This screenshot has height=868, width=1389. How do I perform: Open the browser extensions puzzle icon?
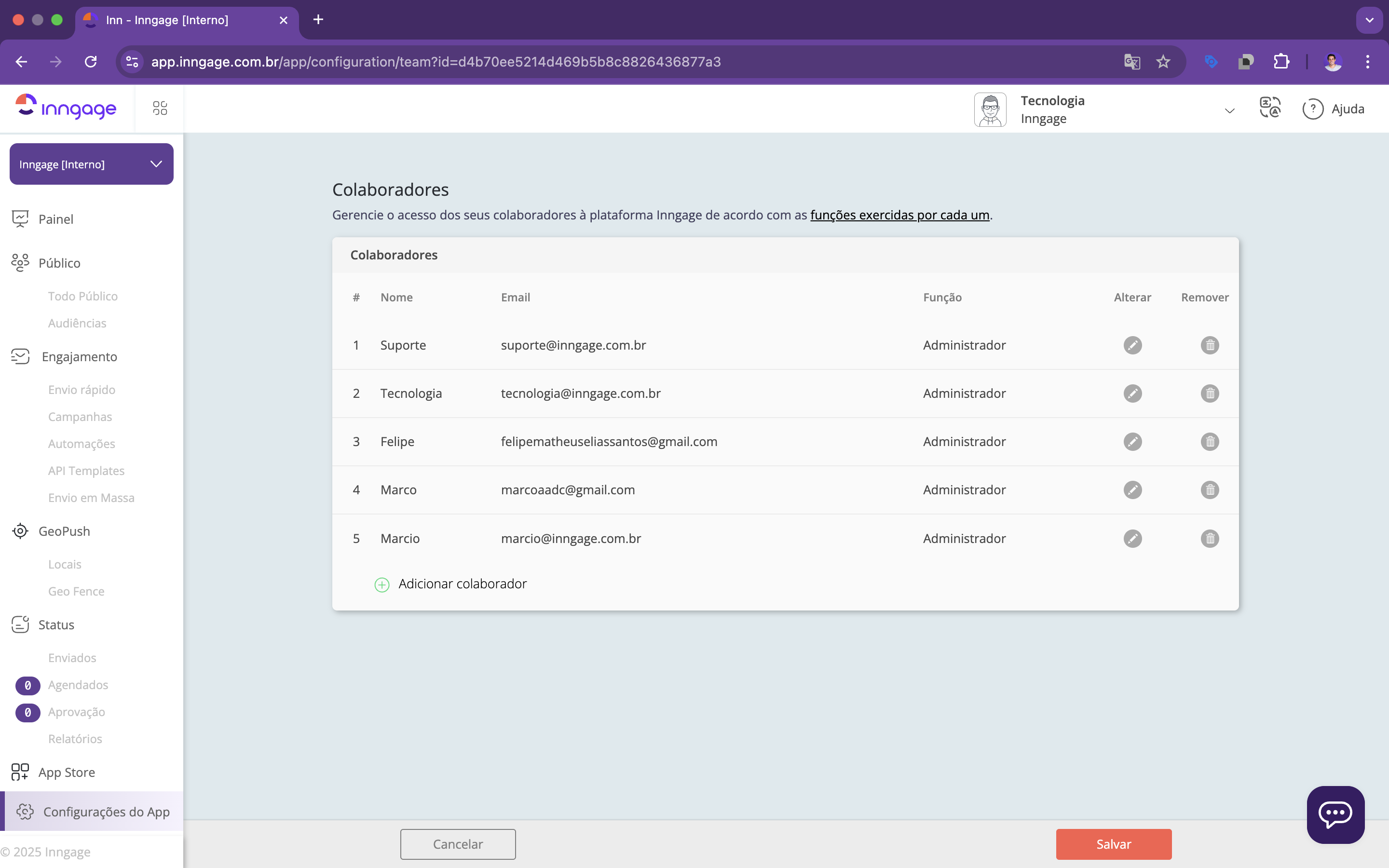pos(1281,61)
